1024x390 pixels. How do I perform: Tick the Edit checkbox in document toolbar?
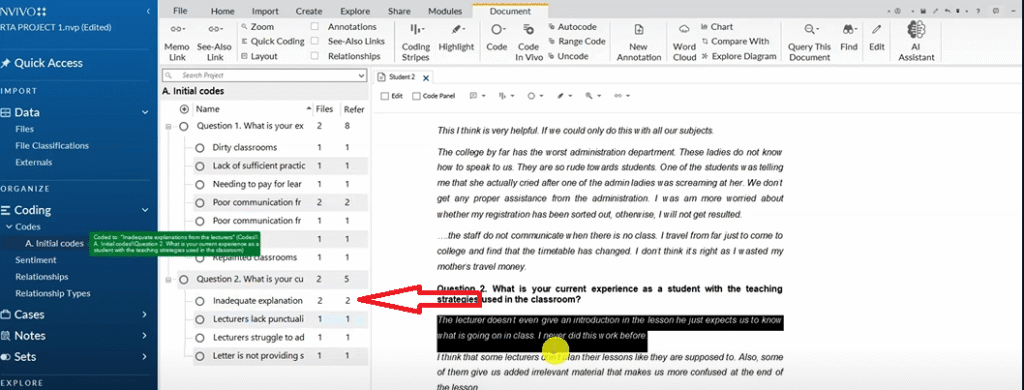385,95
